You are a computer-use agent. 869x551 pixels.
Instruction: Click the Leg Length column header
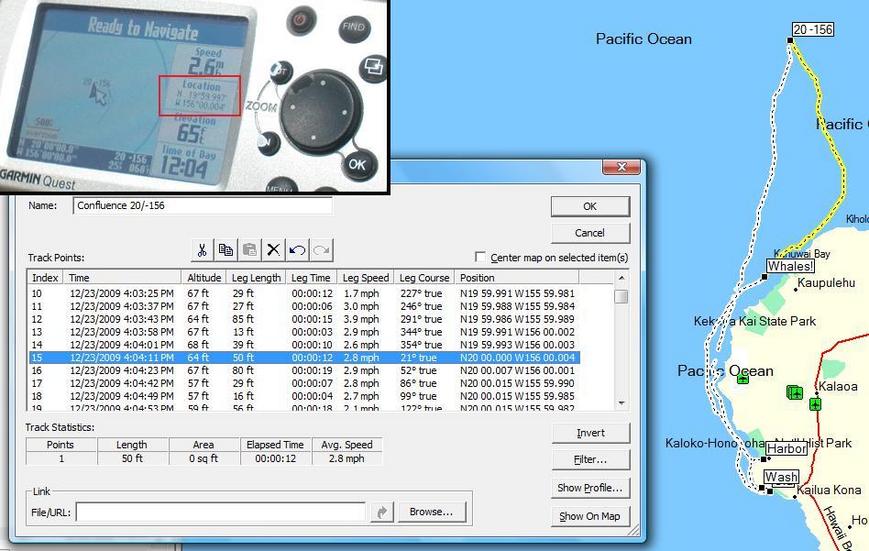tap(257, 278)
